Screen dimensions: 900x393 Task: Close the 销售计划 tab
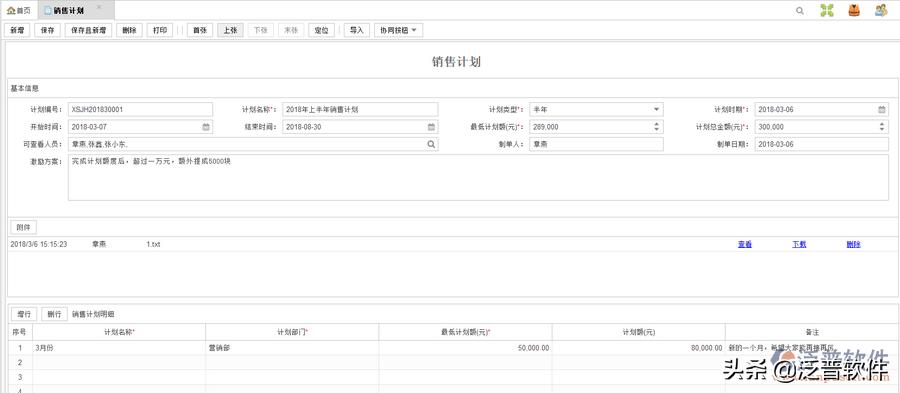point(99,7)
